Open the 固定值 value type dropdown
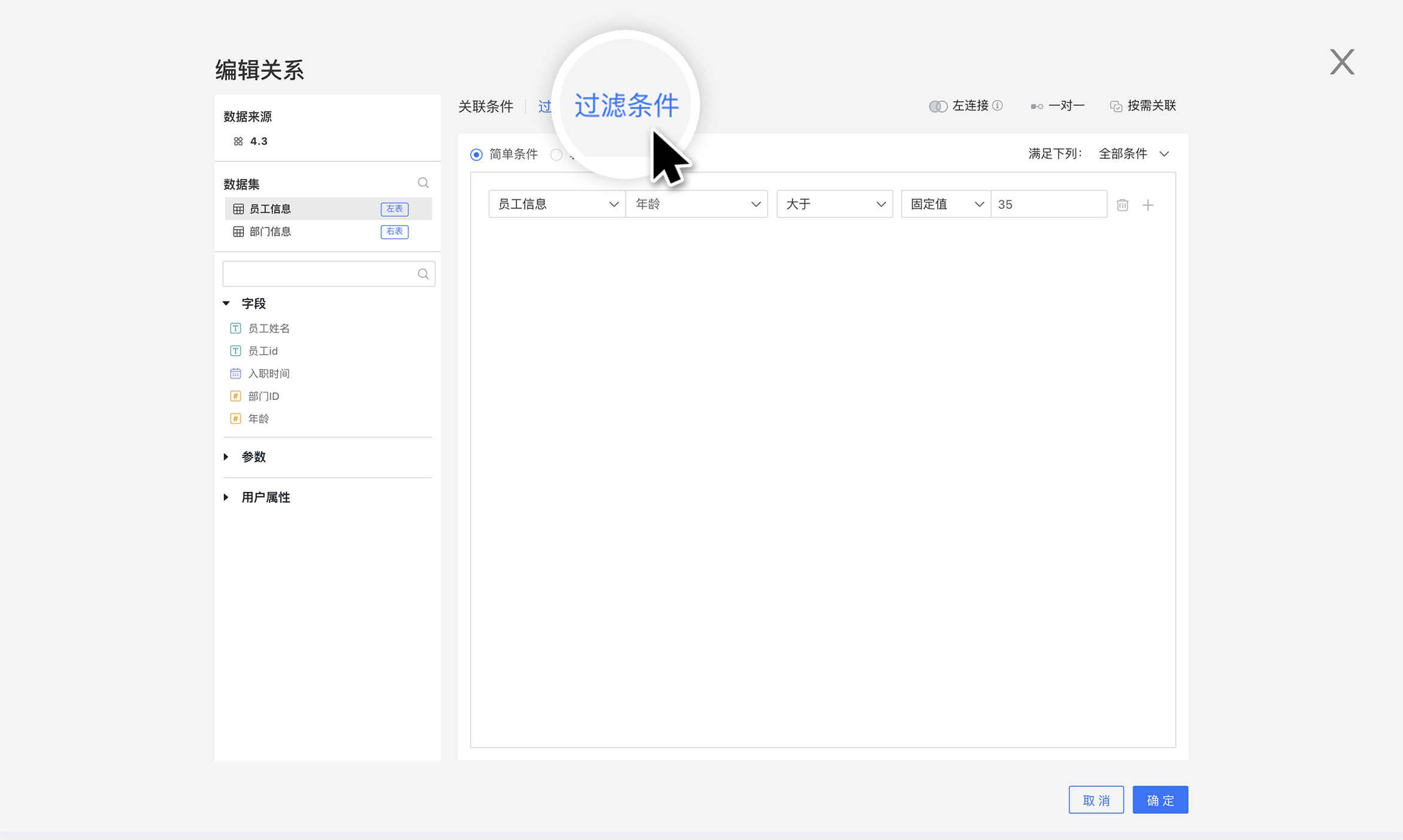Screen dimensions: 1403x840 tap(946, 204)
